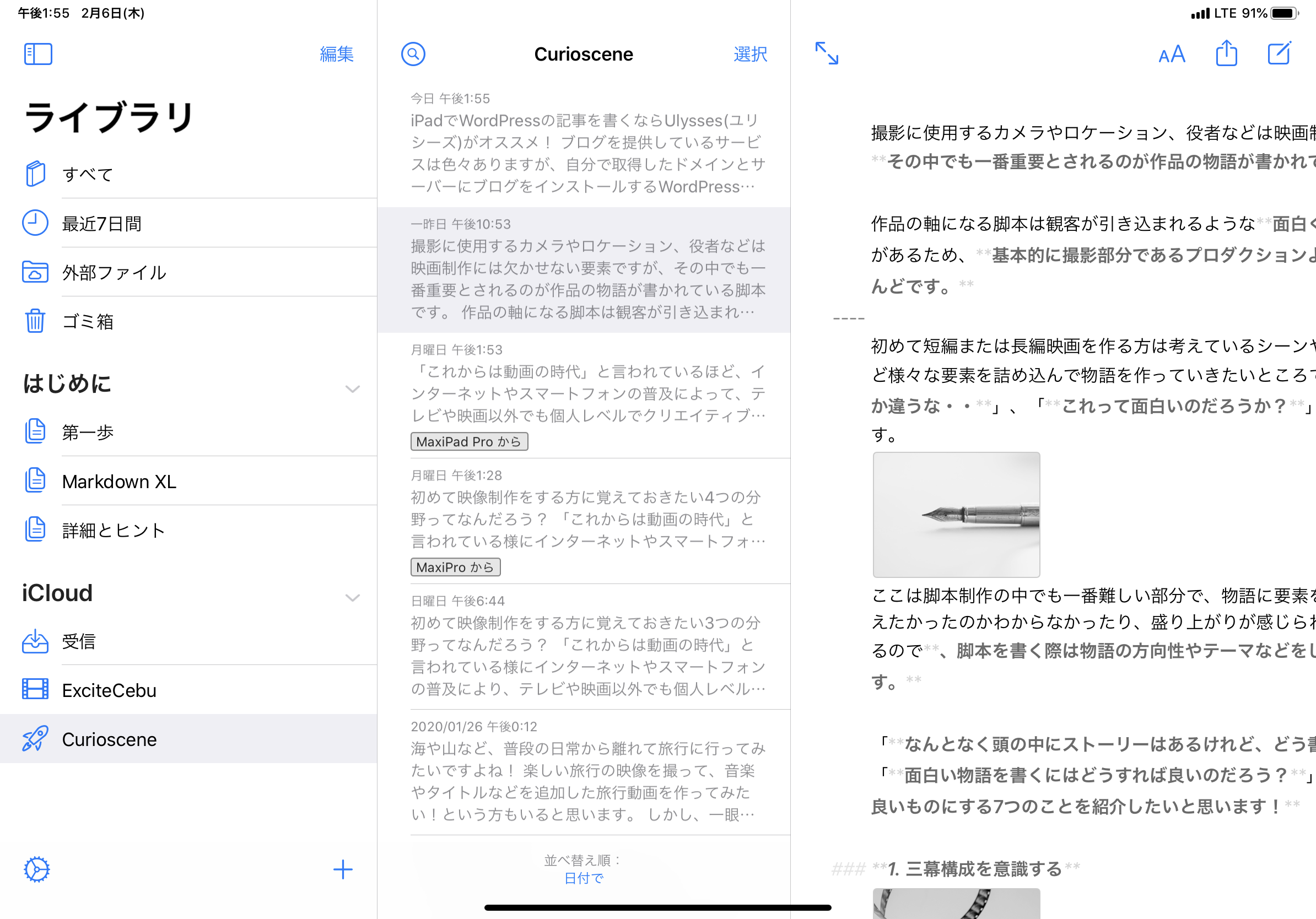Open the Markdown XL sheet
1316x919 pixels.
tap(118, 482)
